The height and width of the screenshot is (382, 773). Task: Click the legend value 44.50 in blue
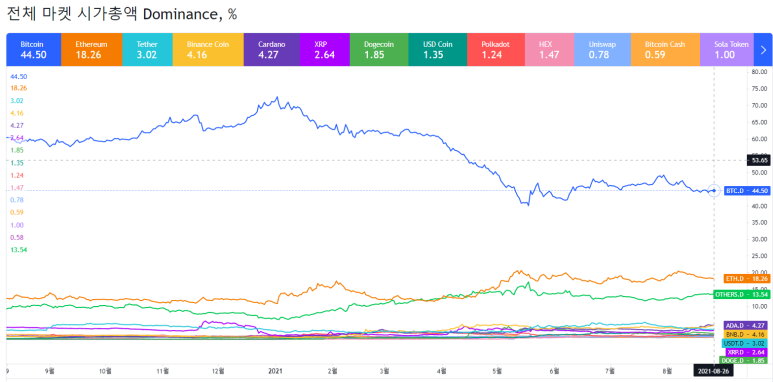19,76
